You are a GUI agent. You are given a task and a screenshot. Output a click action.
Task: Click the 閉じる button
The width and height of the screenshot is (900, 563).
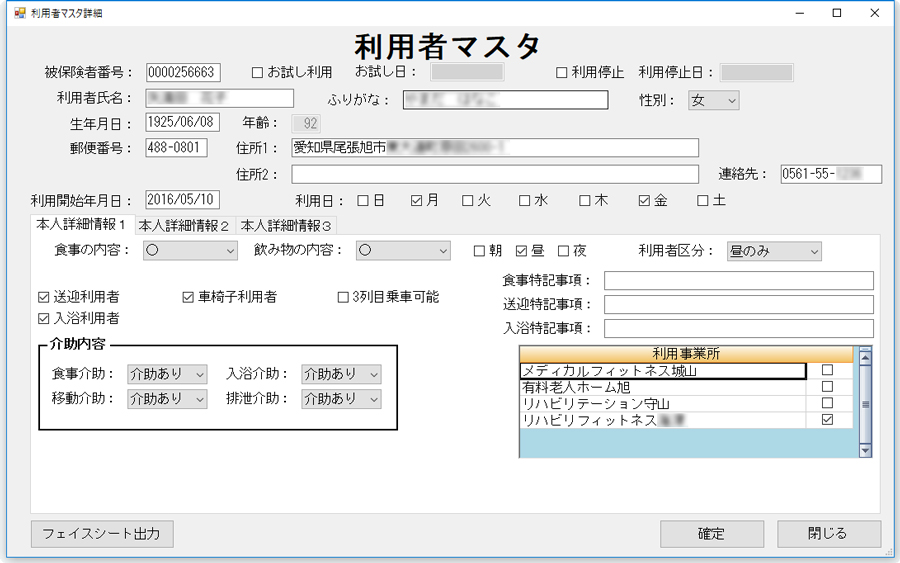[829, 534]
